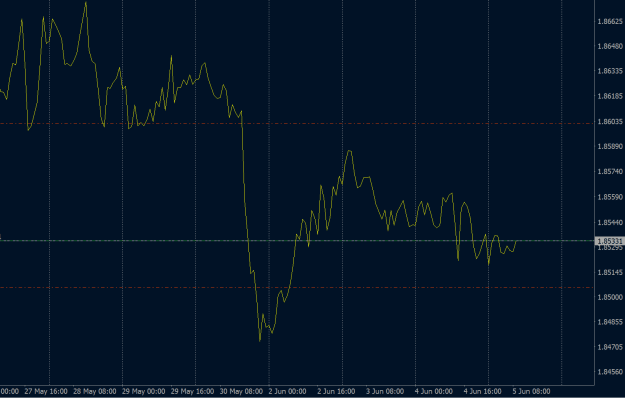Click the 1.84855 price scale label
625x398 pixels.
tap(610, 322)
